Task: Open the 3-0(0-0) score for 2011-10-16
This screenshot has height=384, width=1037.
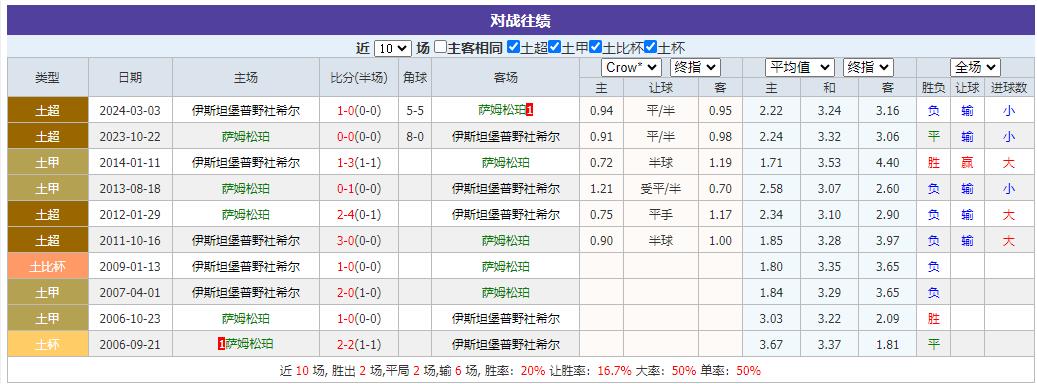Action: 359,241
